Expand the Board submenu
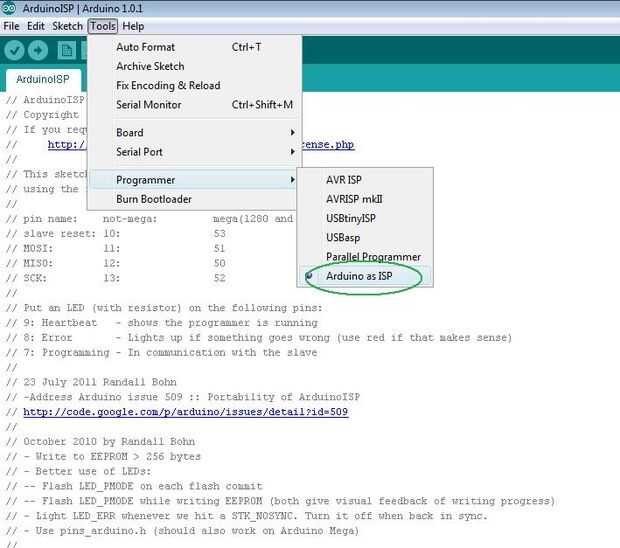Image resolution: width=620 pixels, height=548 pixels. [195, 132]
